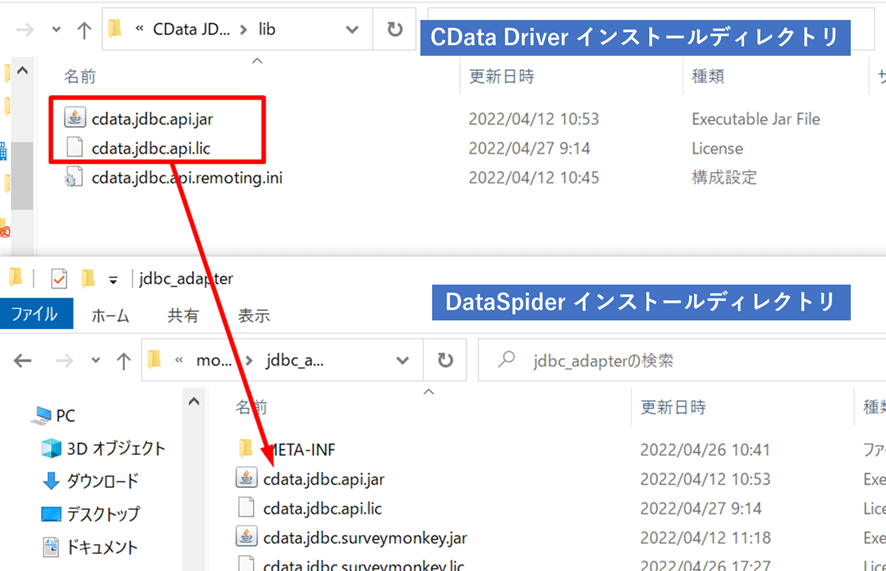886x571 pixels.
Task: Open the 表示 ribbon tab
Action: pos(253,315)
